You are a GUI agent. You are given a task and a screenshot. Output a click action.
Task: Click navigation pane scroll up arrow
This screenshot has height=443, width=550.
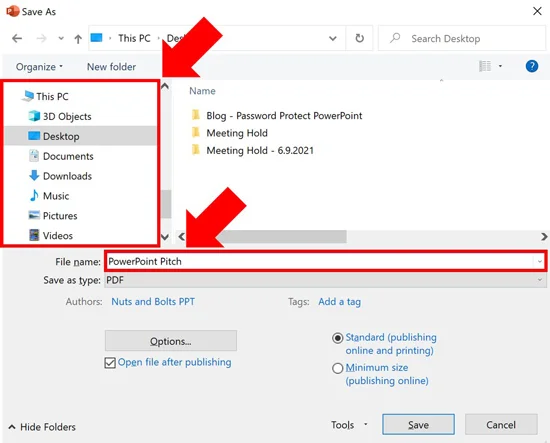165,86
